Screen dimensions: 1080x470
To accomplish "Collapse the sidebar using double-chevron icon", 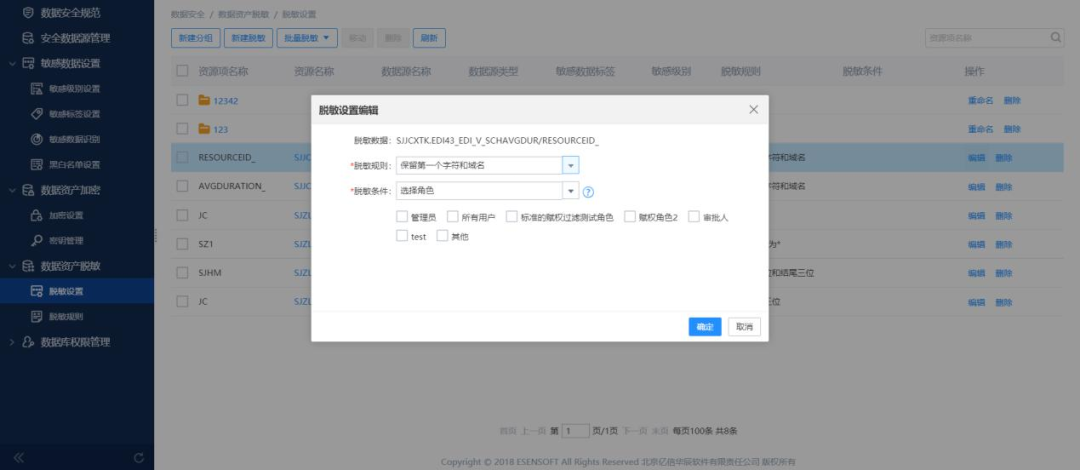I will click(18, 457).
